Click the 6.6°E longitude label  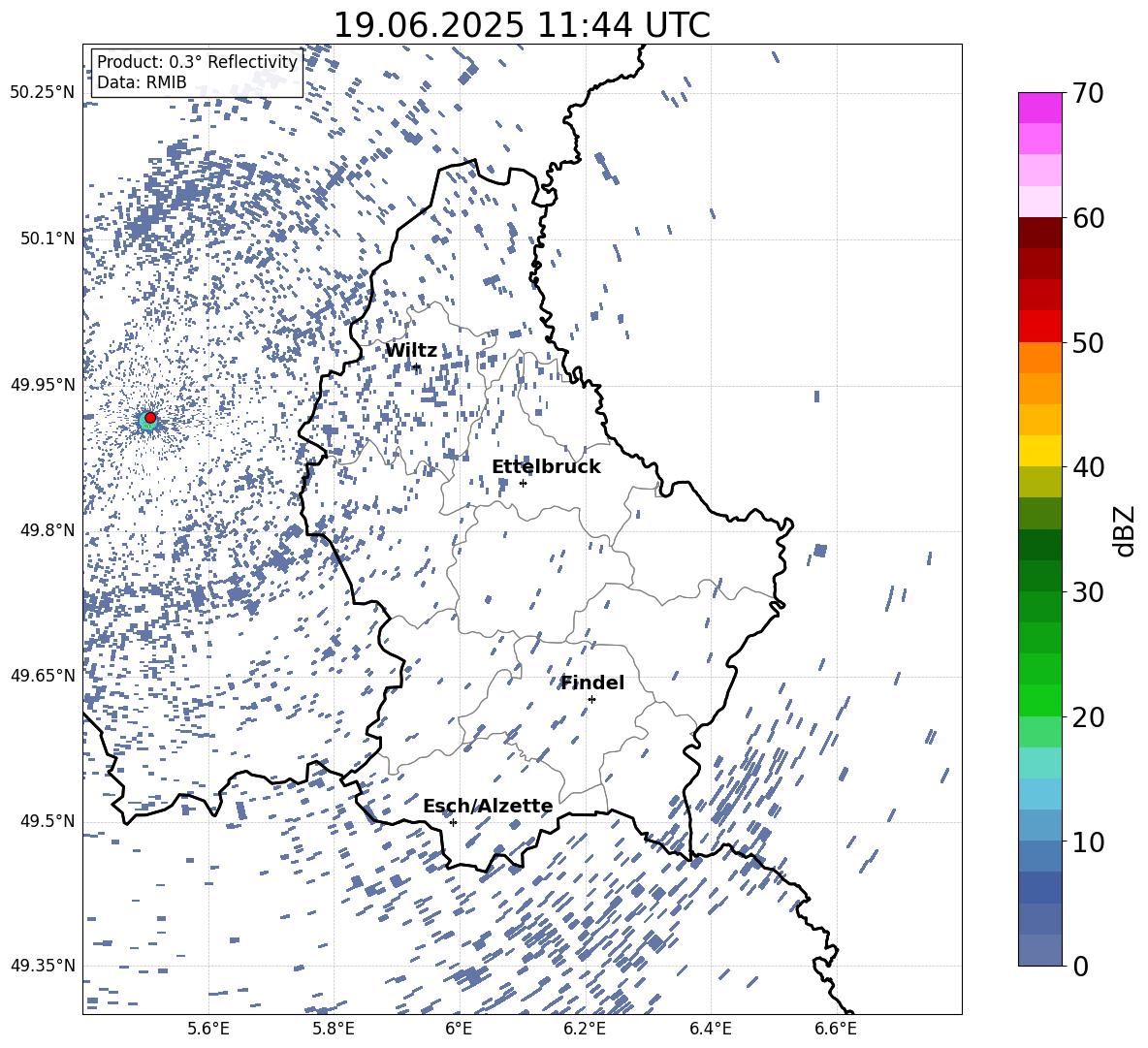[x=836, y=1029]
